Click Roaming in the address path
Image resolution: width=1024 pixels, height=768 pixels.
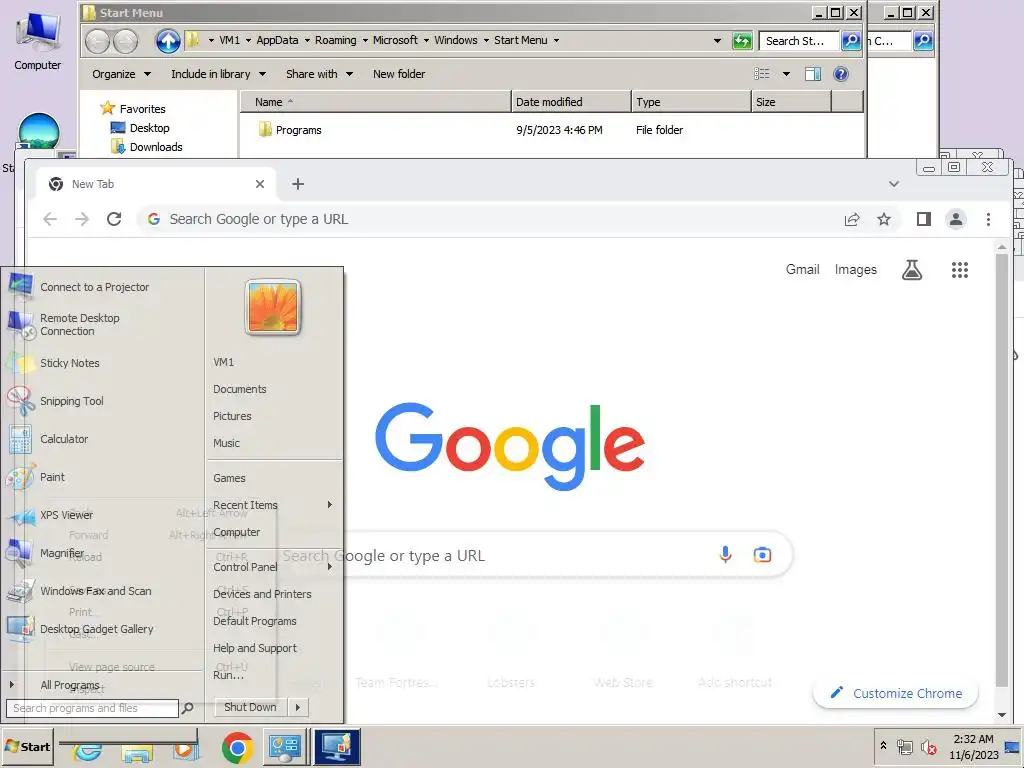point(336,40)
